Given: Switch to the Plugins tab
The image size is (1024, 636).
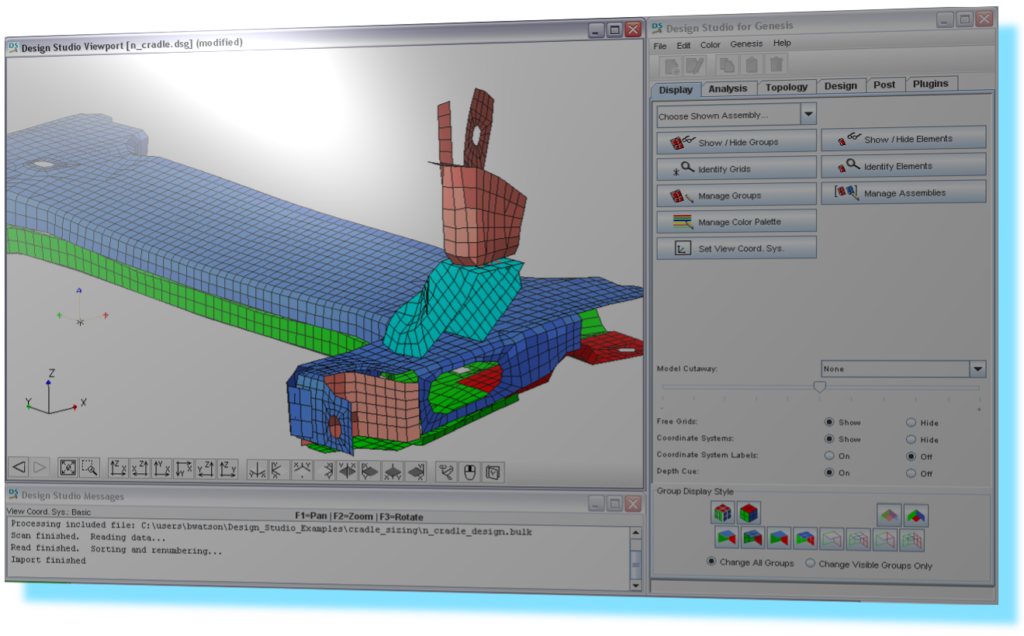Looking at the screenshot, I should click(931, 84).
